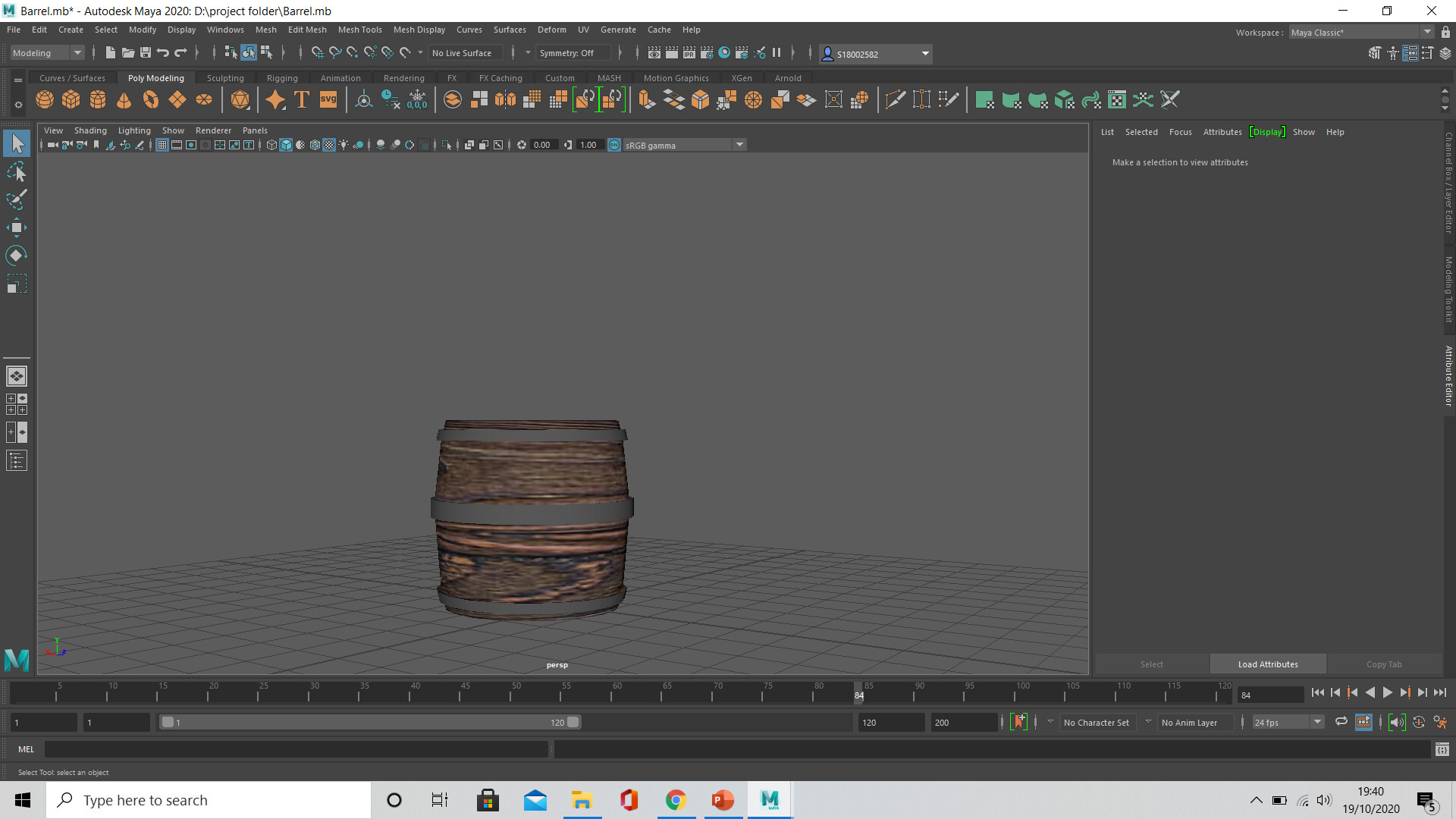
Task: Click the freeze transformations snowflake icon
Action: 417,99
